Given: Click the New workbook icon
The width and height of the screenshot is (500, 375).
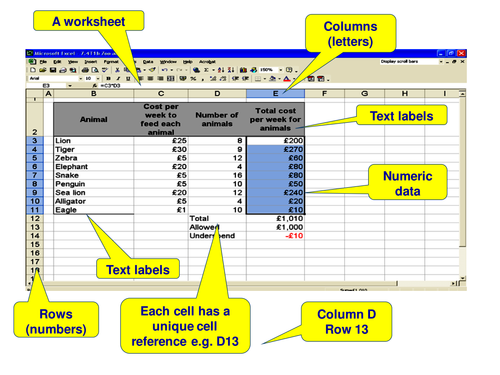Looking at the screenshot, I should click(33, 70).
